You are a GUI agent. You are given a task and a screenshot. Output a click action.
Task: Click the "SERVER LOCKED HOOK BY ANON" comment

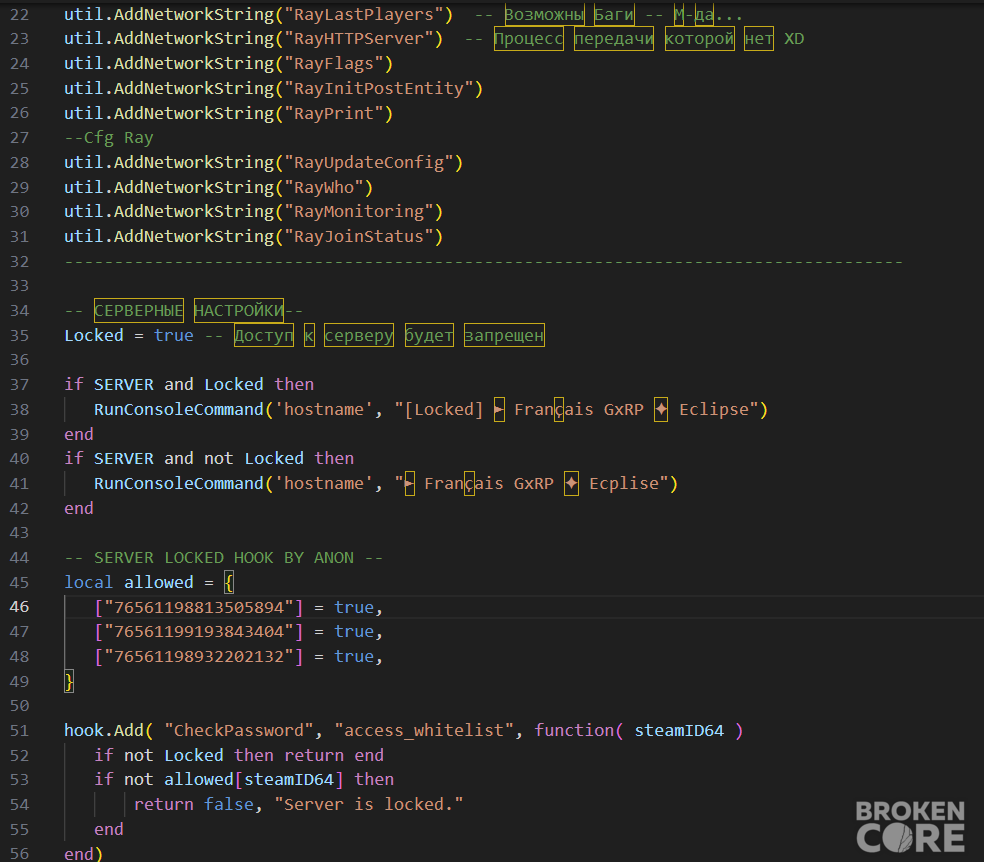(223, 557)
